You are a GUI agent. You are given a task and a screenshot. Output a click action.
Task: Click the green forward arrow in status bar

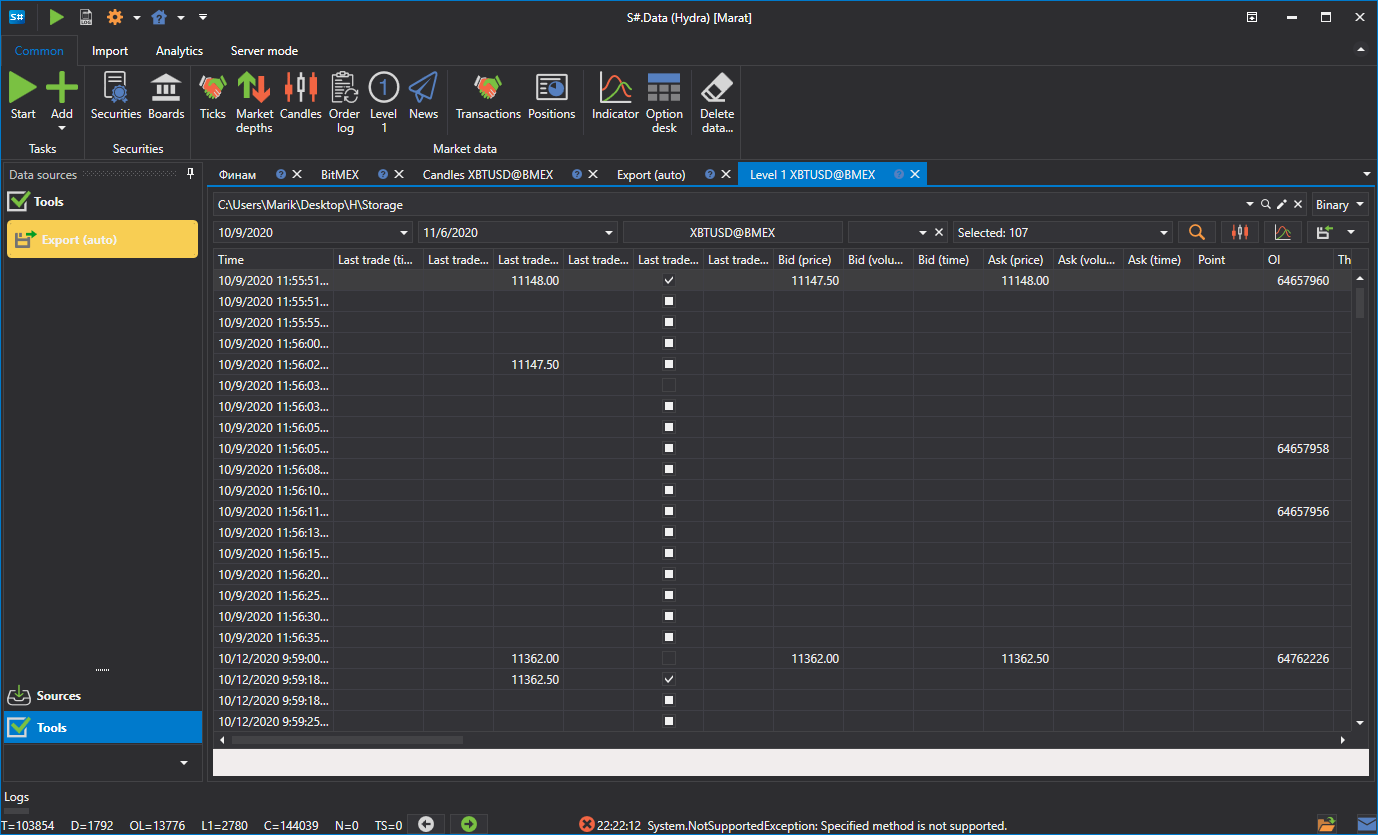(x=469, y=824)
